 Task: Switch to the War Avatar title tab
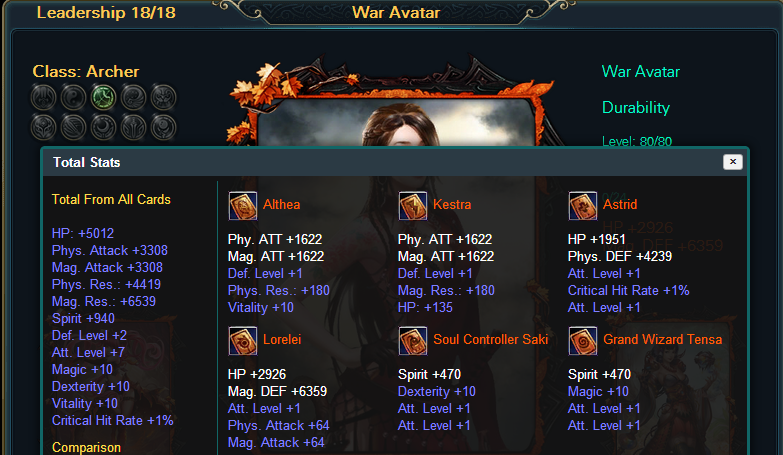[396, 12]
